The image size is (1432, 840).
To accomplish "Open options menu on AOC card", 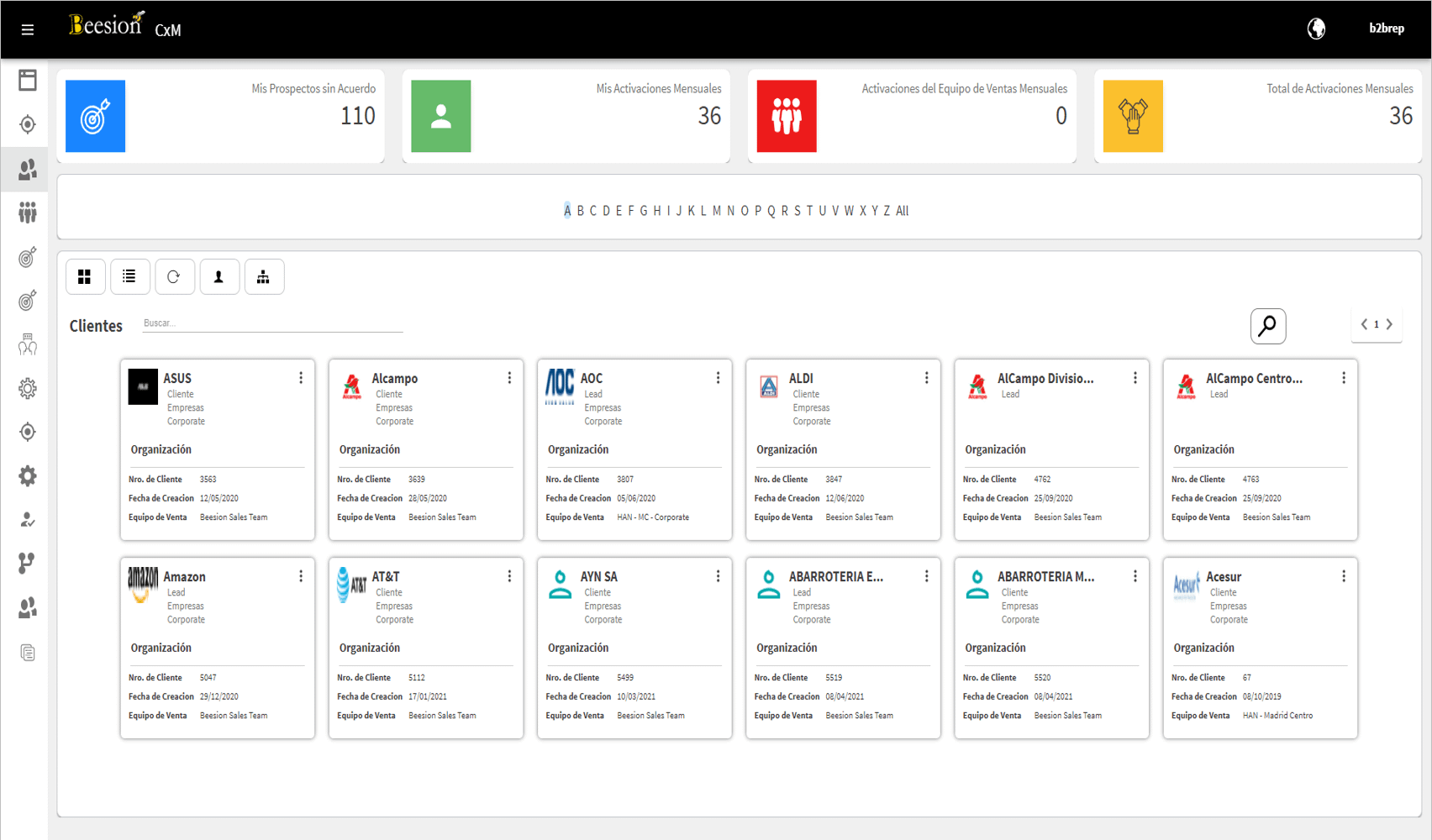I will click(718, 378).
